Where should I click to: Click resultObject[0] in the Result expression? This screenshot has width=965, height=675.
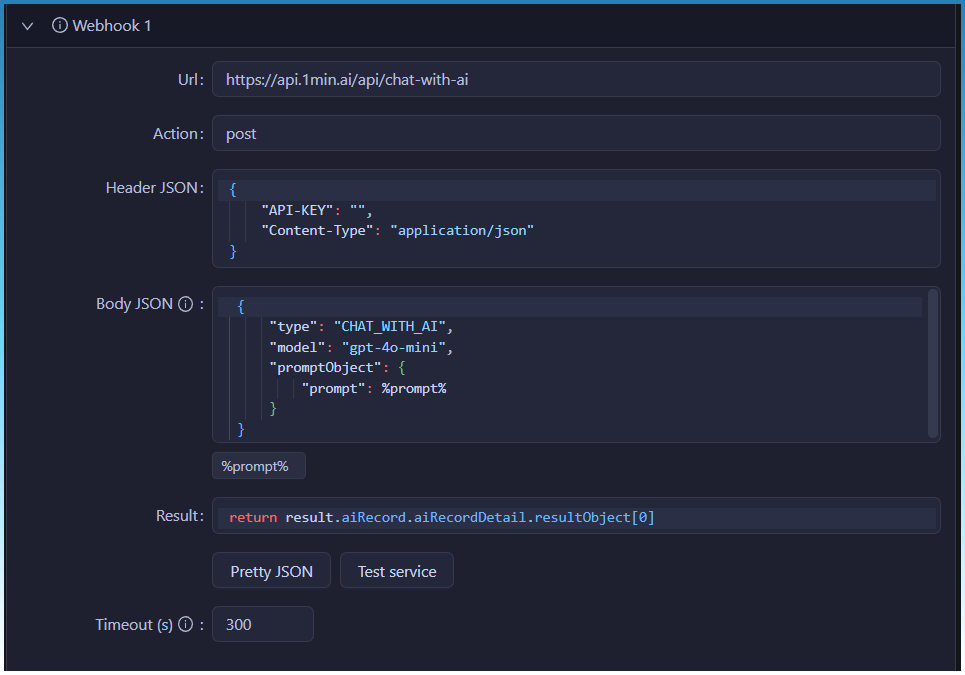596,517
